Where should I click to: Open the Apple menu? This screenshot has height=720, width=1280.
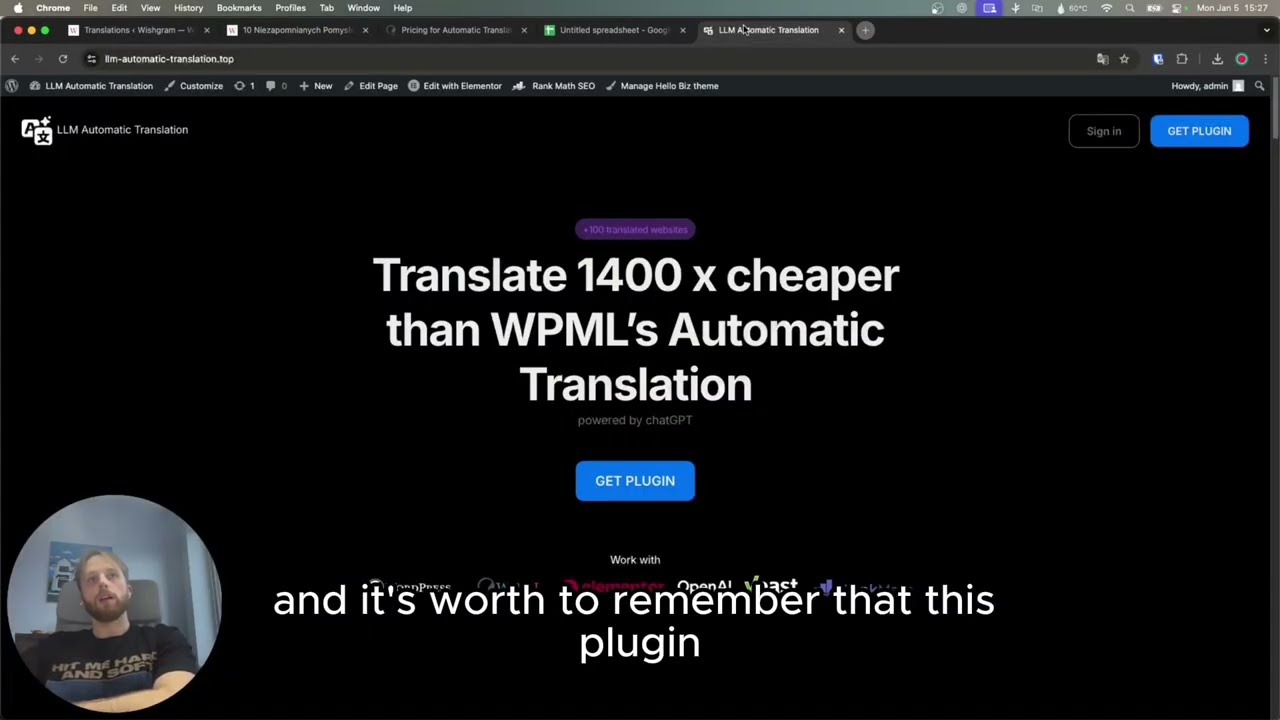(x=18, y=8)
